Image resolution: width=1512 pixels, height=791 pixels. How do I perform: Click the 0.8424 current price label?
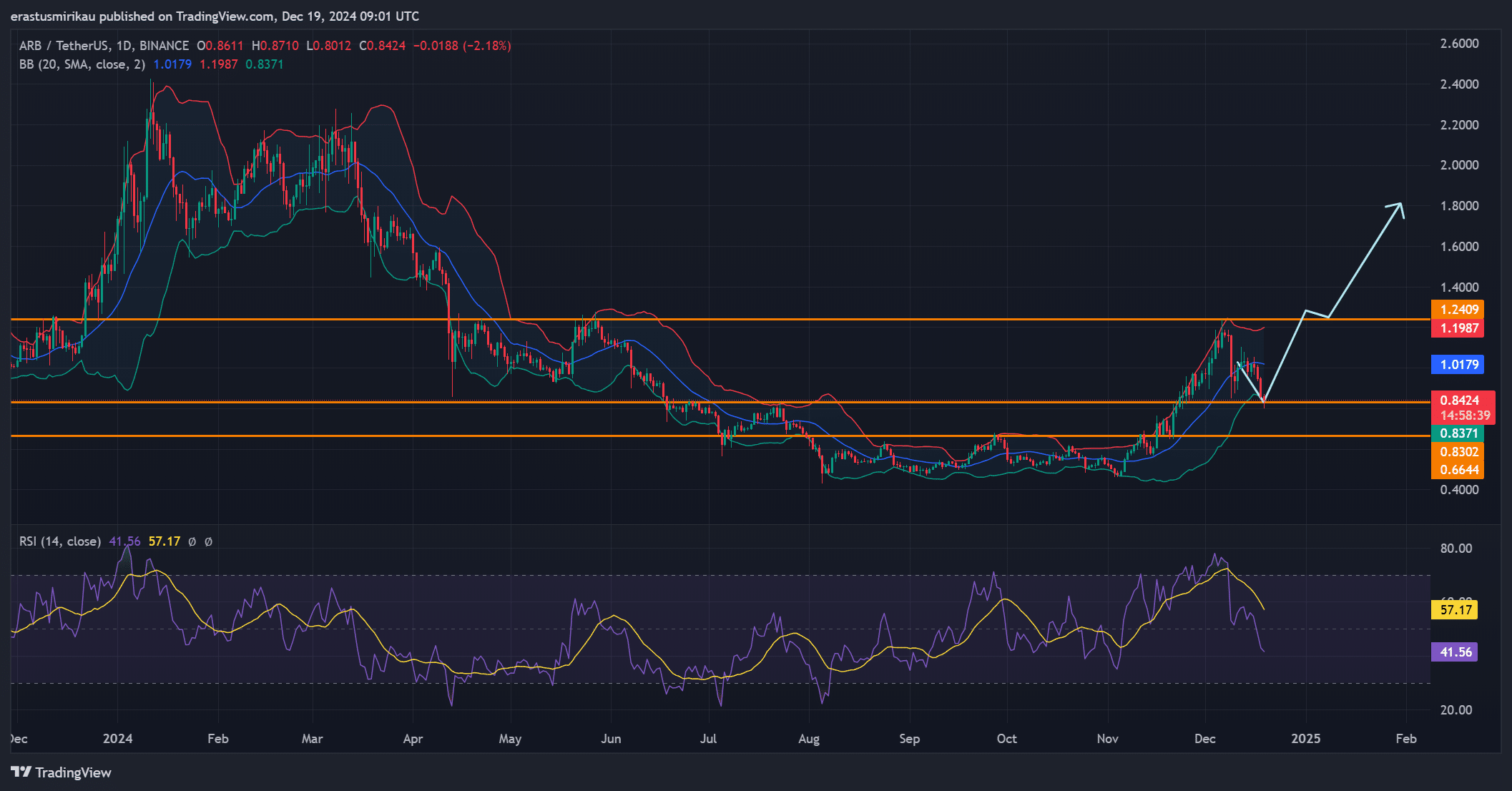[x=1459, y=401]
